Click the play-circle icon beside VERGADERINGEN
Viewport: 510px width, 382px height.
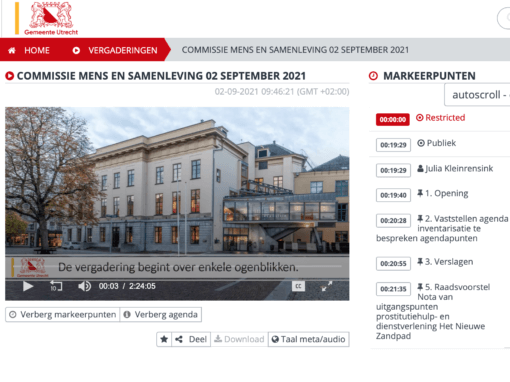click(x=76, y=50)
